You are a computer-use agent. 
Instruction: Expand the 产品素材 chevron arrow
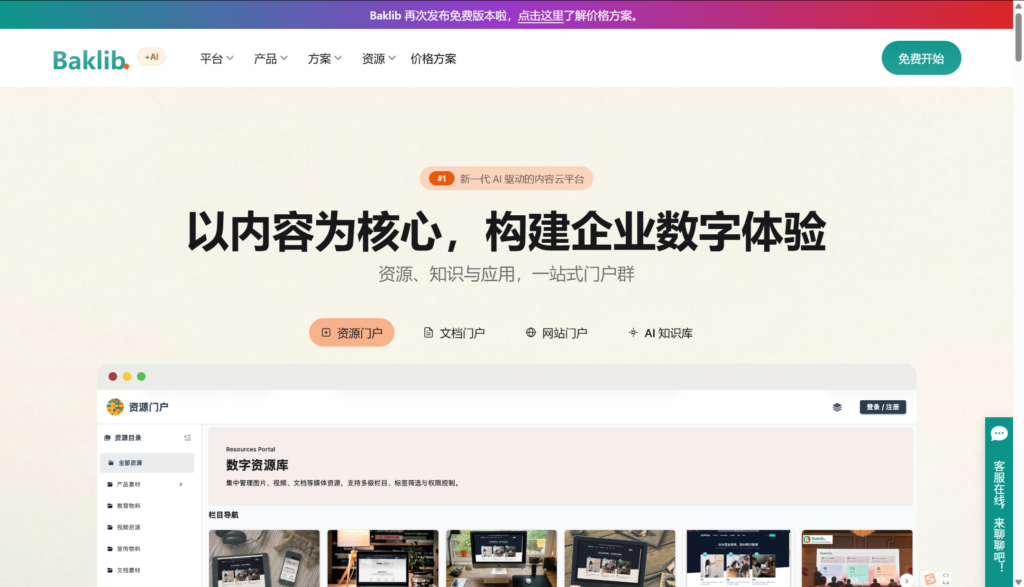(x=181, y=484)
